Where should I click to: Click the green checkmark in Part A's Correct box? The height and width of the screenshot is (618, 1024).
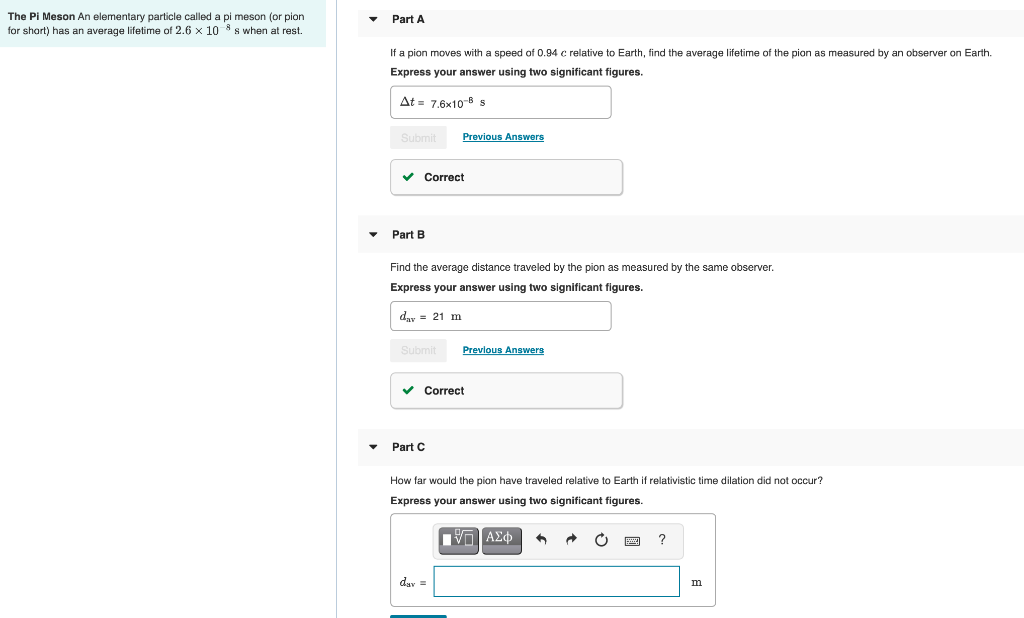[408, 177]
